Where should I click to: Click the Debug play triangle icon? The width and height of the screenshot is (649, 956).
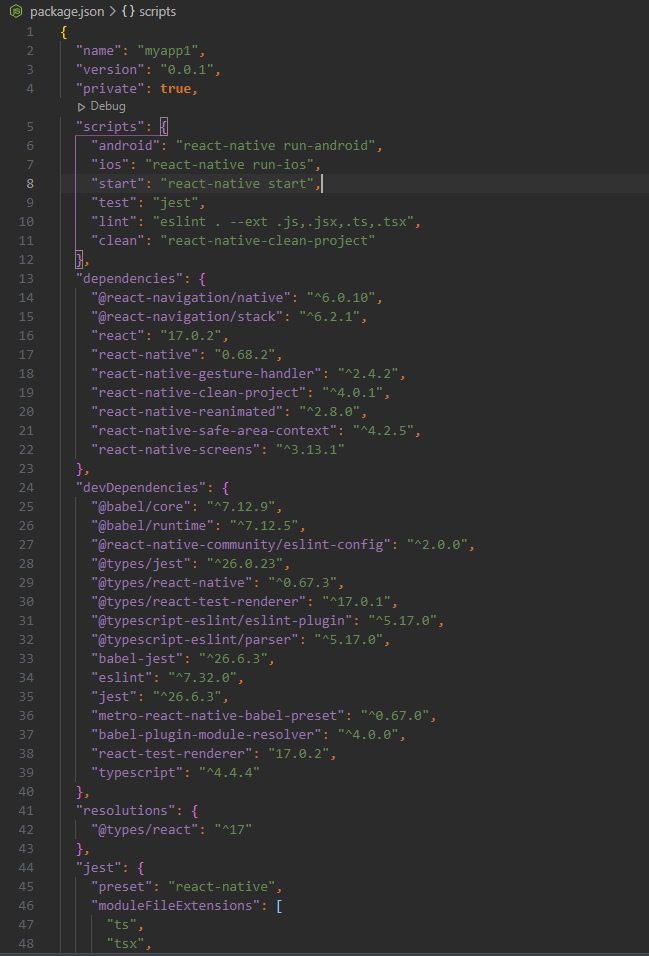[82, 107]
